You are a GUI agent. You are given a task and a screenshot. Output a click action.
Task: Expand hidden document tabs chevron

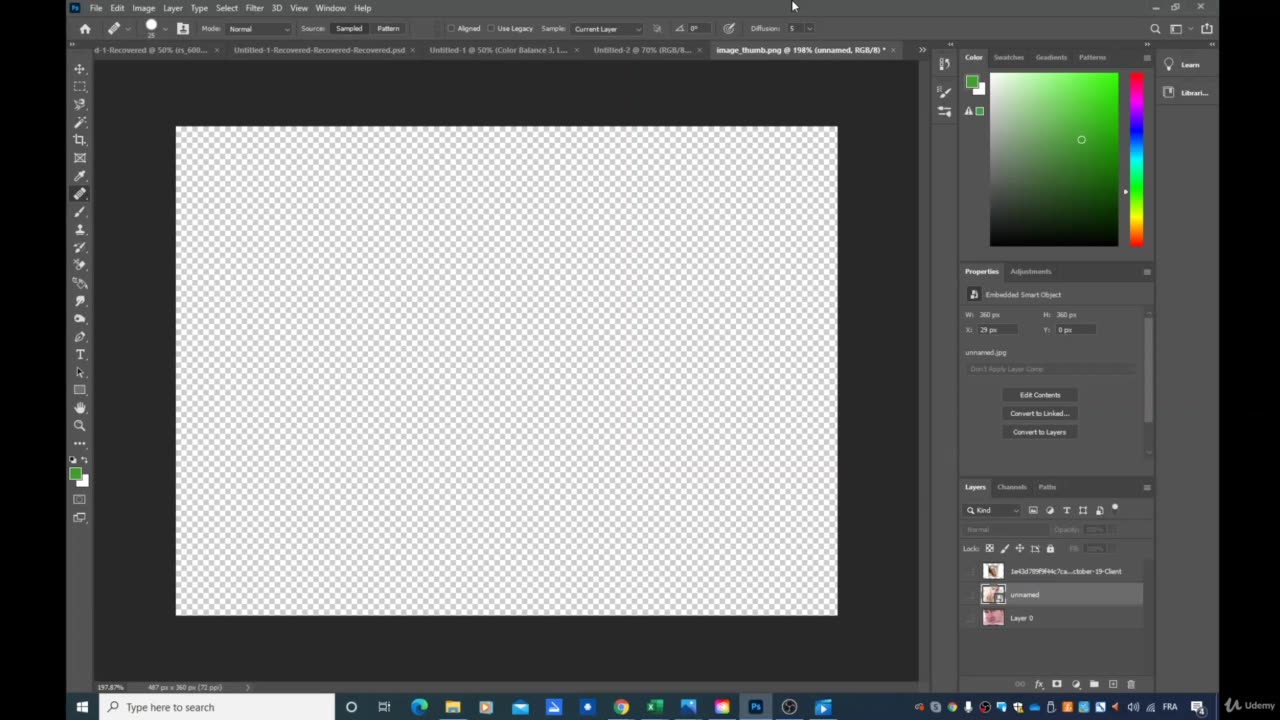click(x=922, y=50)
